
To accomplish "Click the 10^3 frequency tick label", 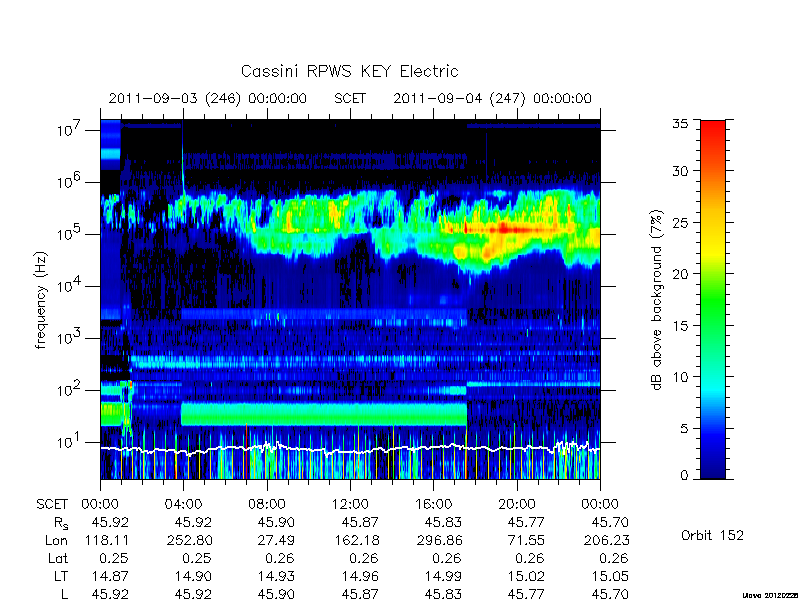I will (x=70, y=336).
